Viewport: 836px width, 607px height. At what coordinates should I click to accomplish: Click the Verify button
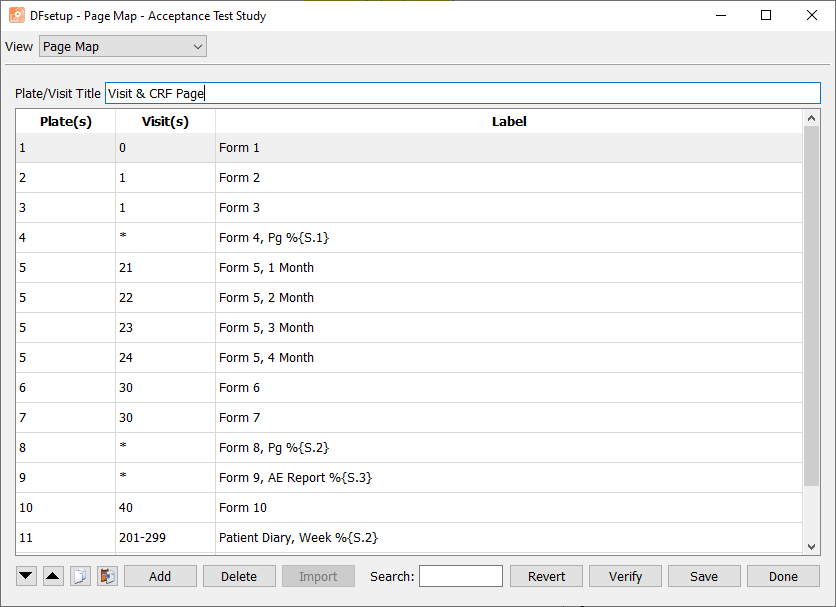point(625,576)
